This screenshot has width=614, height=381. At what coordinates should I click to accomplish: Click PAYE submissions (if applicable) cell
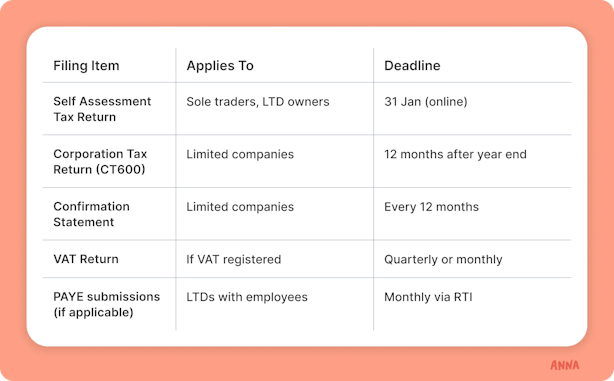[107, 304]
